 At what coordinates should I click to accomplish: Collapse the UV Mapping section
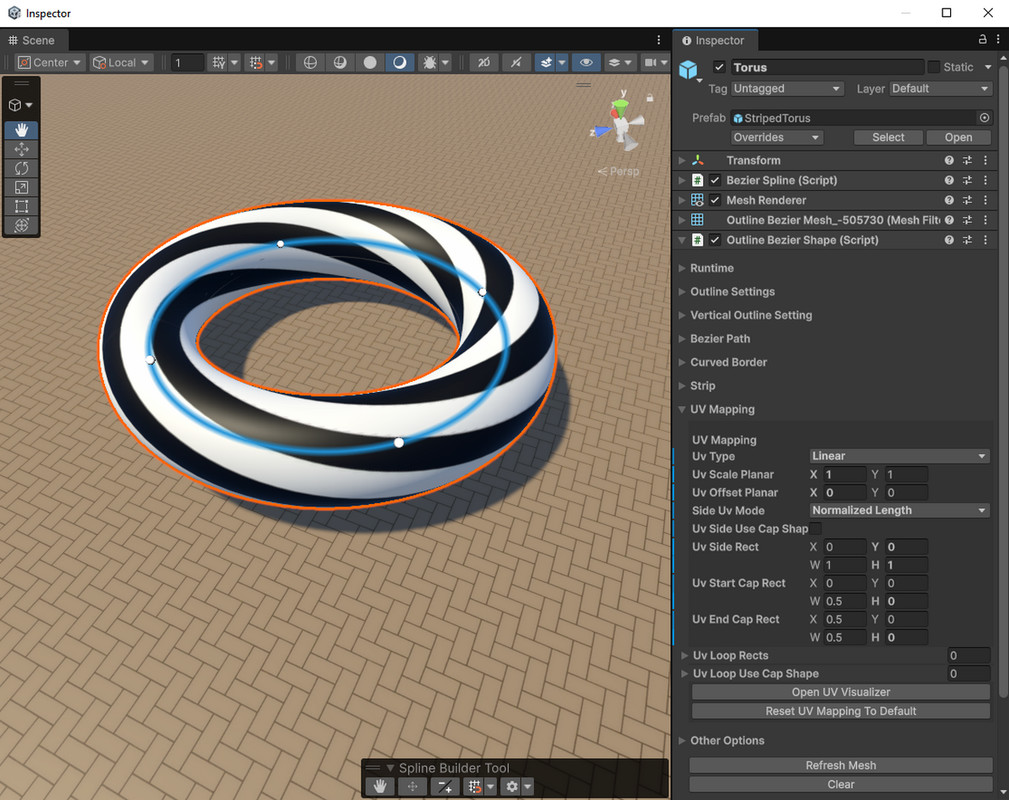[x=682, y=409]
